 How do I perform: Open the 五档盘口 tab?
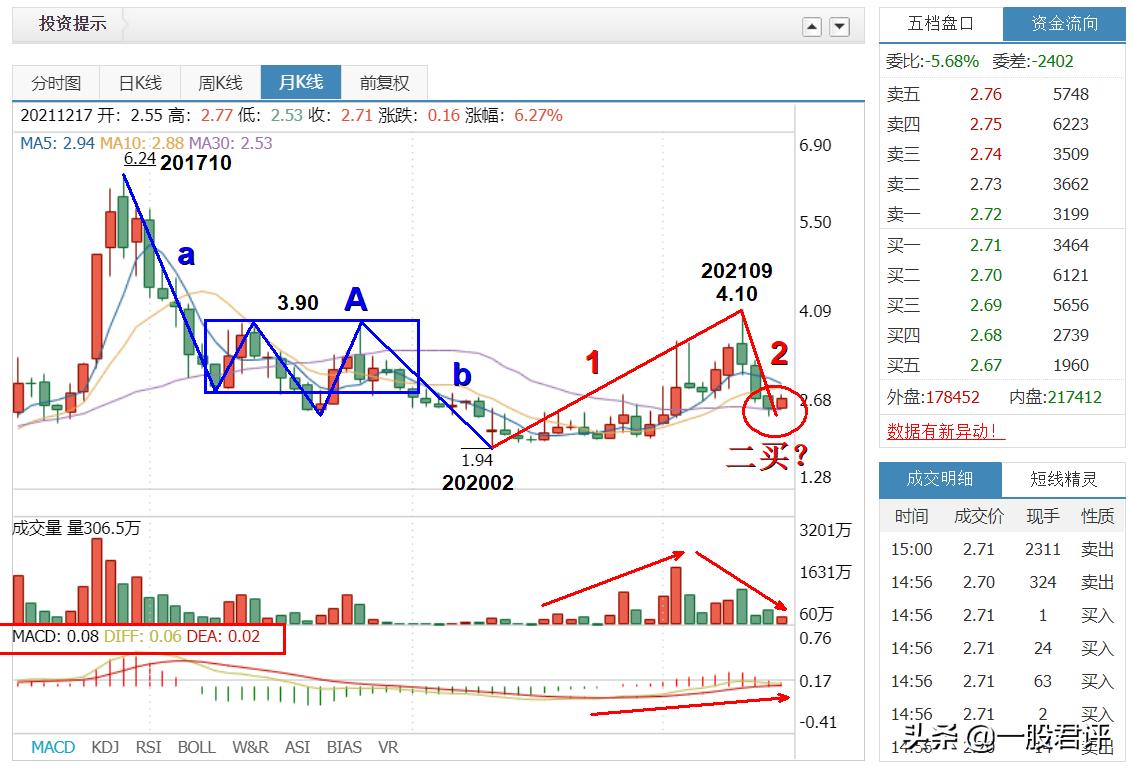(x=941, y=24)
